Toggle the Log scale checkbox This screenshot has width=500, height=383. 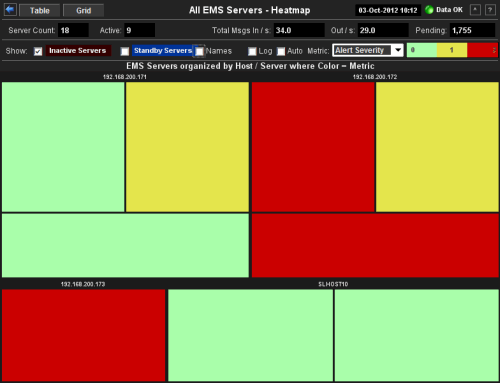(252, 51)
